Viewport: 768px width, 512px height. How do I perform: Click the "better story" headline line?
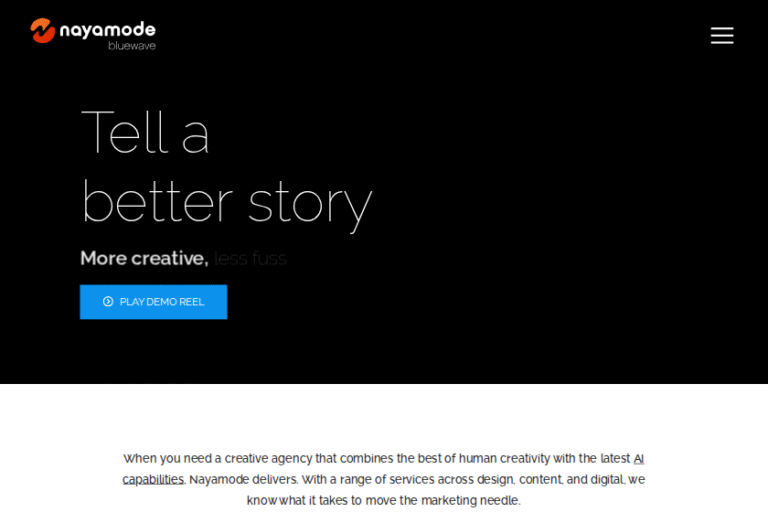click(x=226, y=201)
